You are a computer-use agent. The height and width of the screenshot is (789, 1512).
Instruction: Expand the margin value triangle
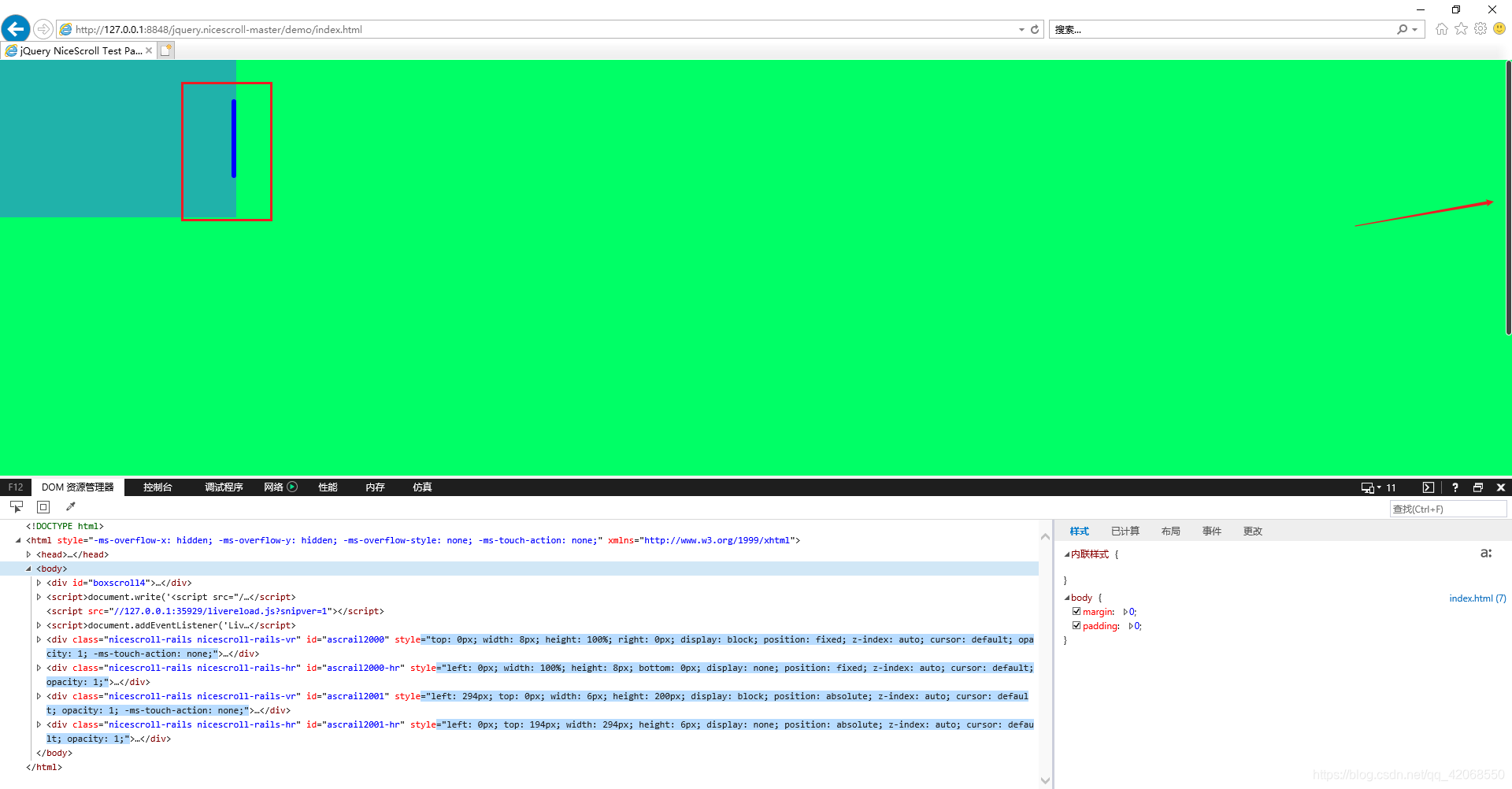click(1125, 612)
